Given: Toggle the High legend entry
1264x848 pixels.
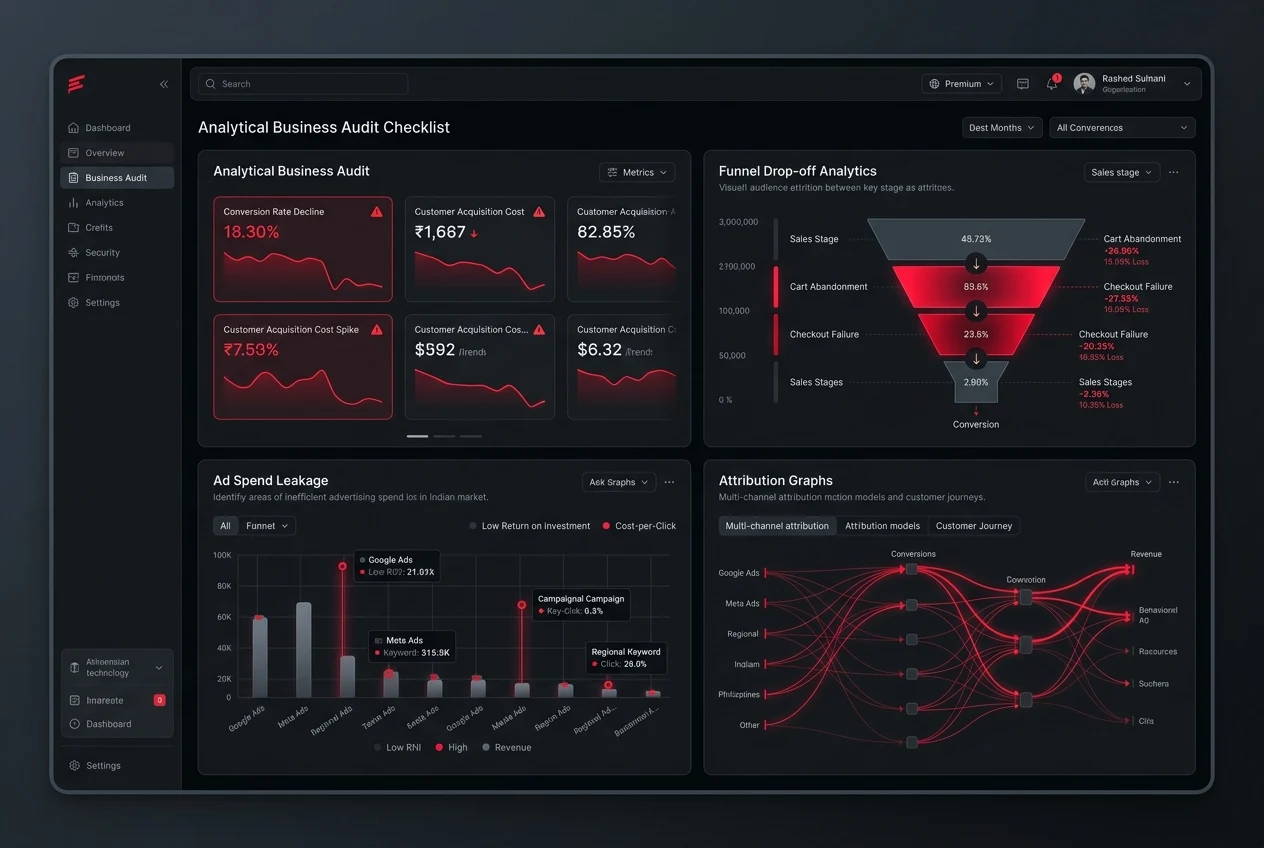Looking at the screenshot, I should tap(452, 748).
